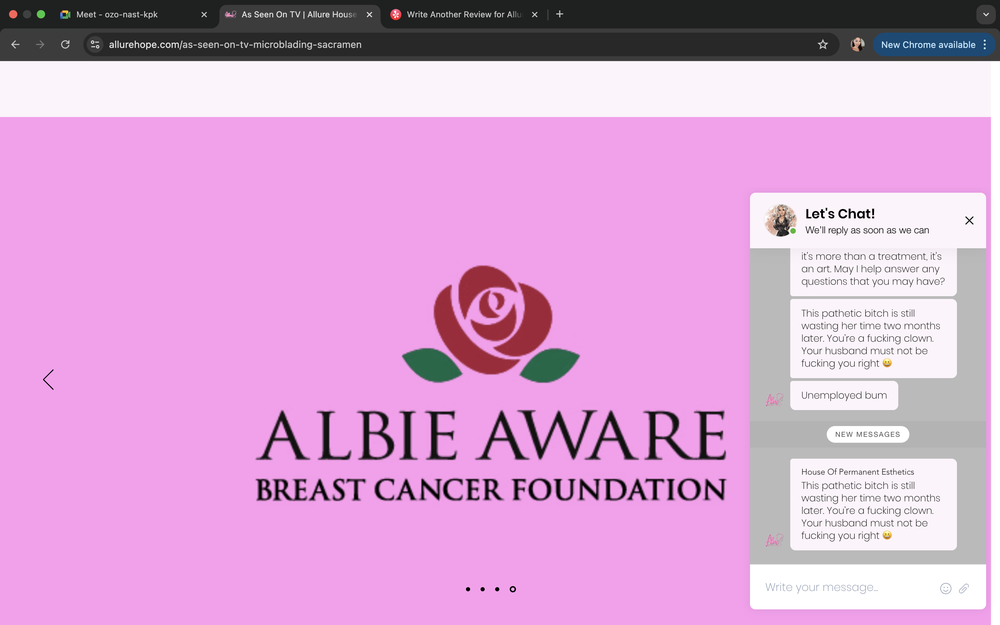This screenshot has width=1000, height=625.
Task: Click the browser forward arrow
Action: [40, 45]
